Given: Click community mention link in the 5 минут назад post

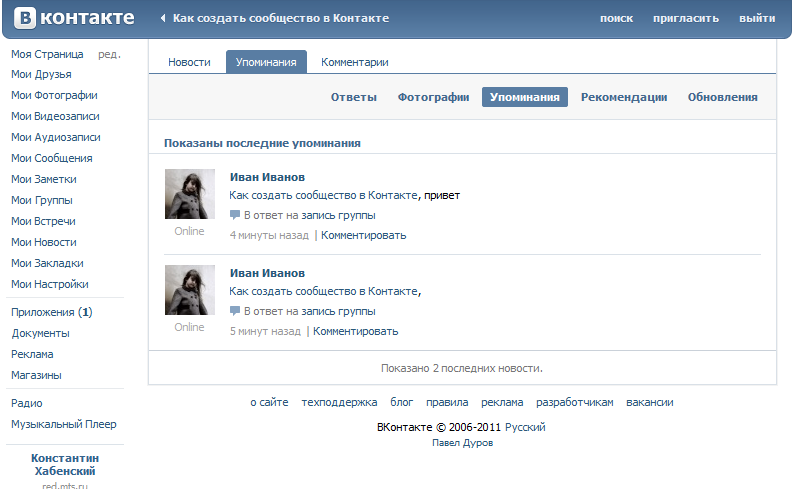Looking at the screenshot, I should [323, 291].
